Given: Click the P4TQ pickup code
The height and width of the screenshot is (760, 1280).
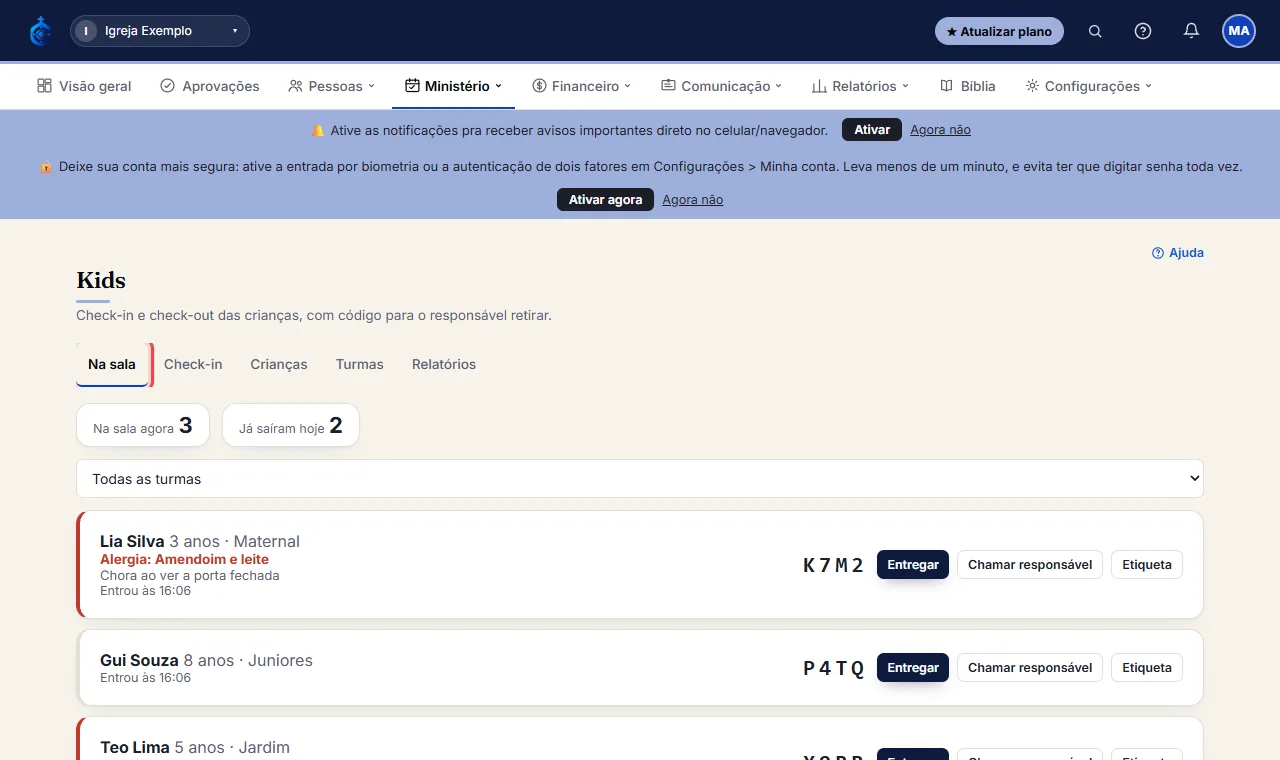Looking at the screenshot, I should point(834,668).
